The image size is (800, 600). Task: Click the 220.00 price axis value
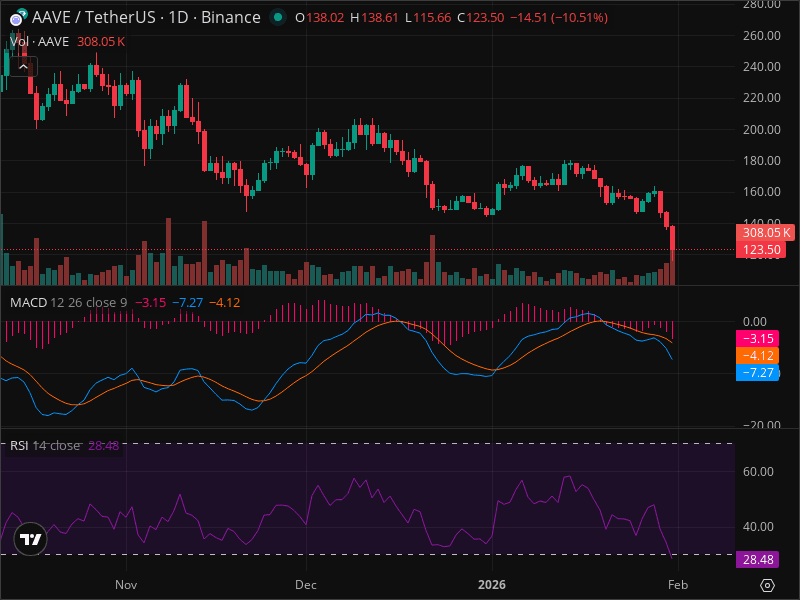[x=761, y=98]
